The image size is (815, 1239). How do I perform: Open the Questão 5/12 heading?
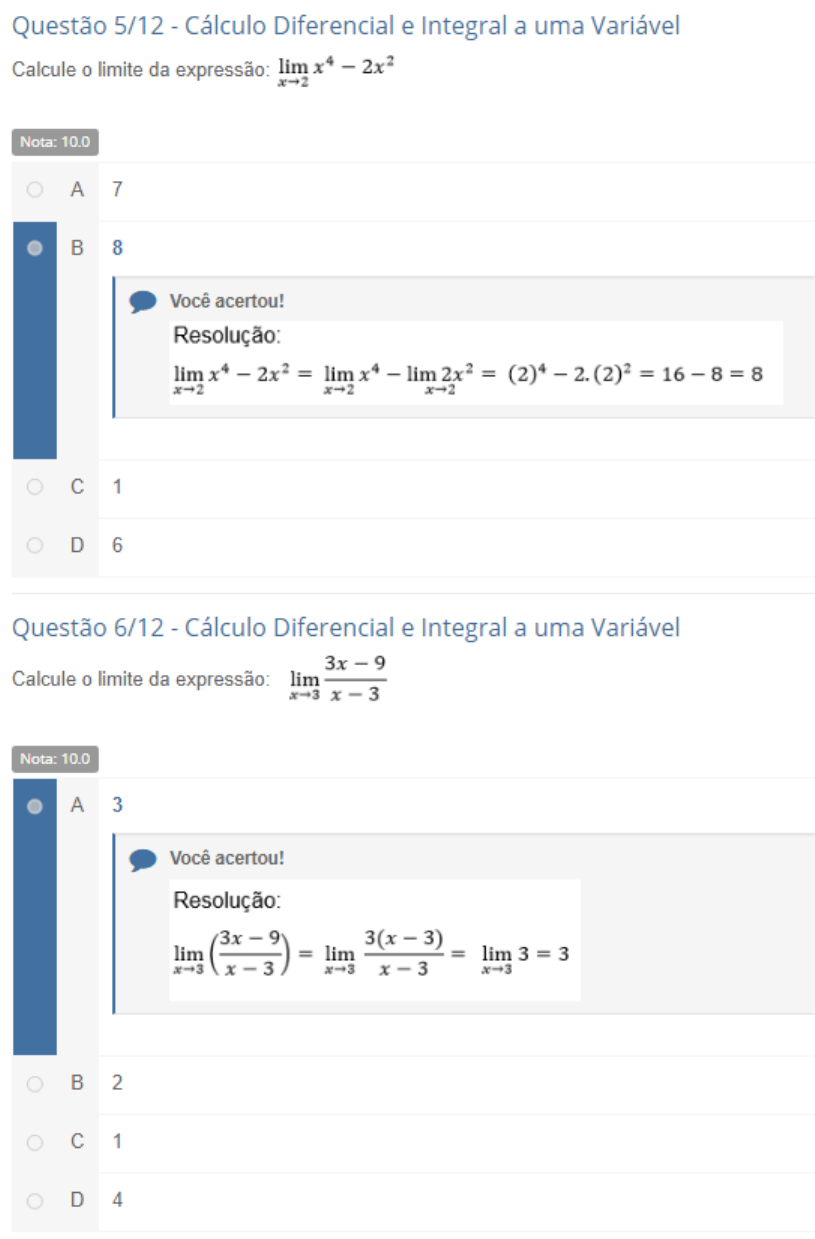tap(345, 26)
